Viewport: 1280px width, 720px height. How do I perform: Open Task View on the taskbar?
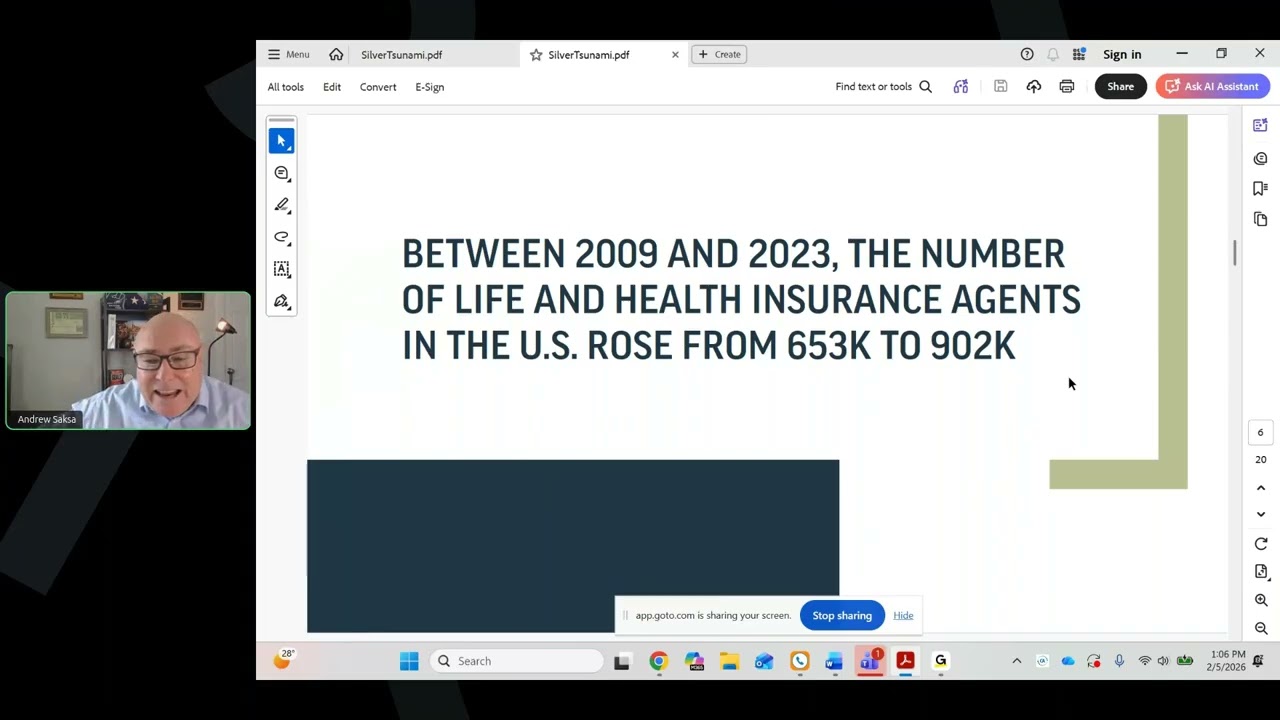tap(622, 661)
